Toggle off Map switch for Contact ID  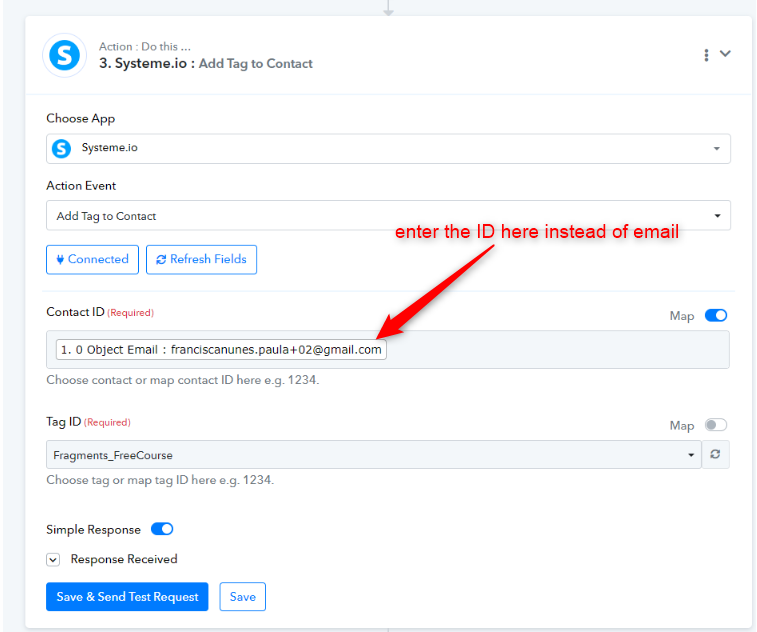point(716,315)
